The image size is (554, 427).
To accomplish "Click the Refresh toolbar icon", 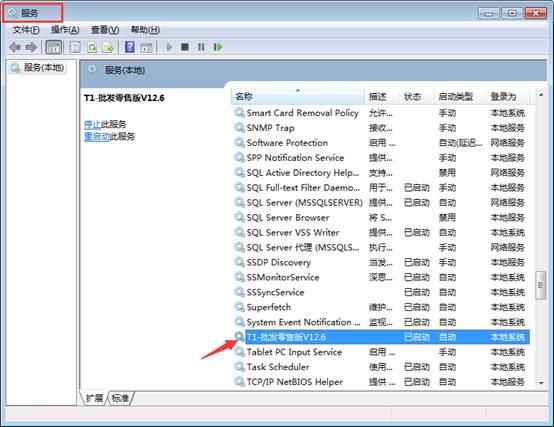I will tap(92, 47).
